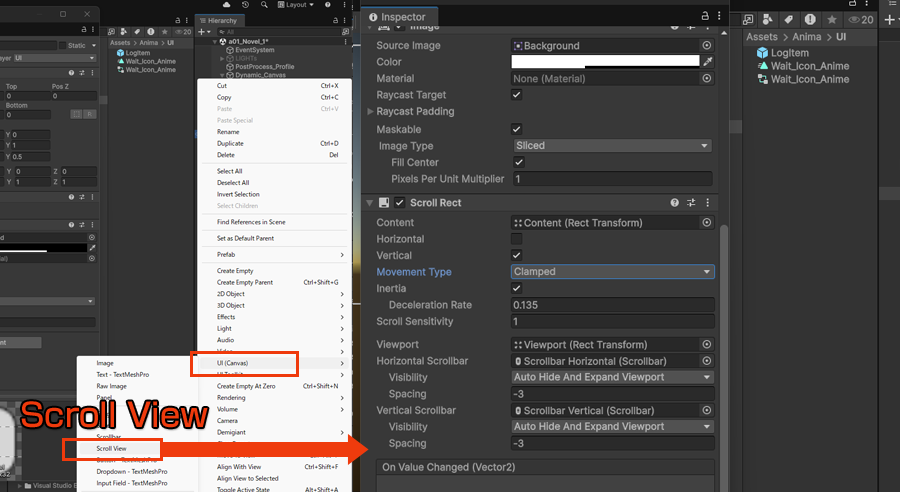Select Scroll View in the UI submenu
Screen dimensions: 900x492
pyautogui.click(x=111, y=449)
